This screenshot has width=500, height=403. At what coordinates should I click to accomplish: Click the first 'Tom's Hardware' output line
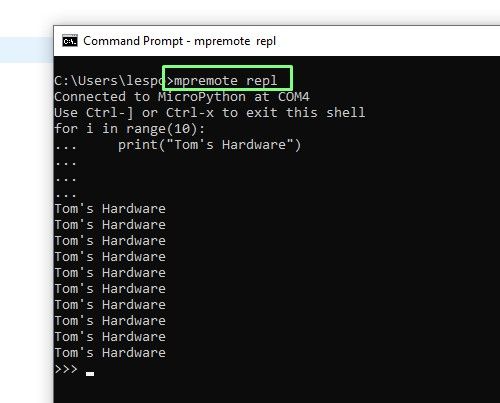pyautogui.click(x=110, y=209)
